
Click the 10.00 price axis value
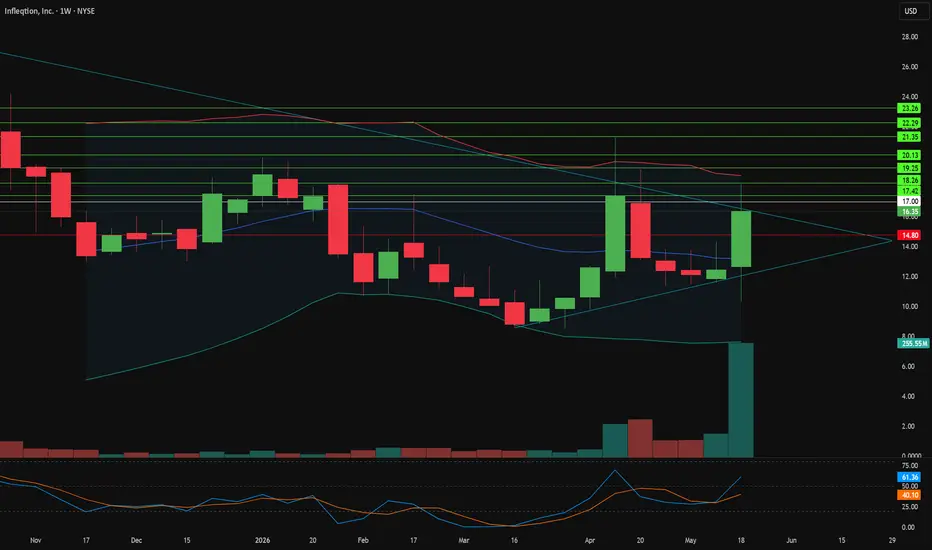pos(909,306)
